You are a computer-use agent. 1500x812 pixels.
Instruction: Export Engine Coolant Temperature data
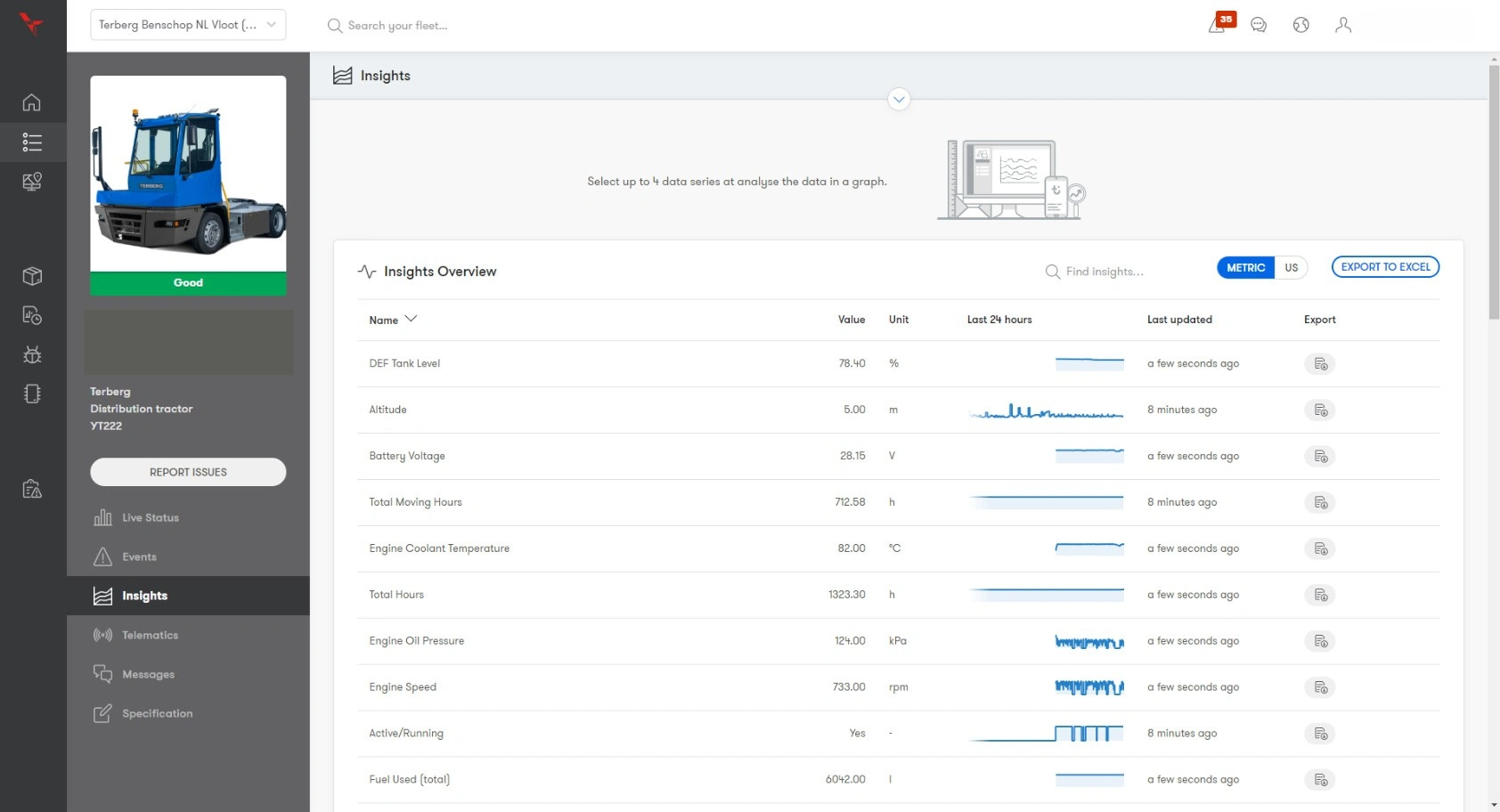1320,549
